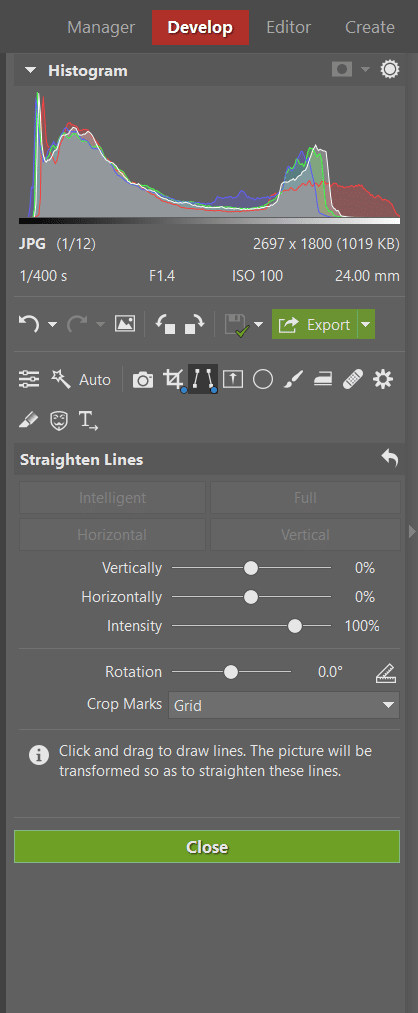Rotate the picture left with the rotate icon
The height and width of the screenshot is (1013, 418).
tap(166, 324)
